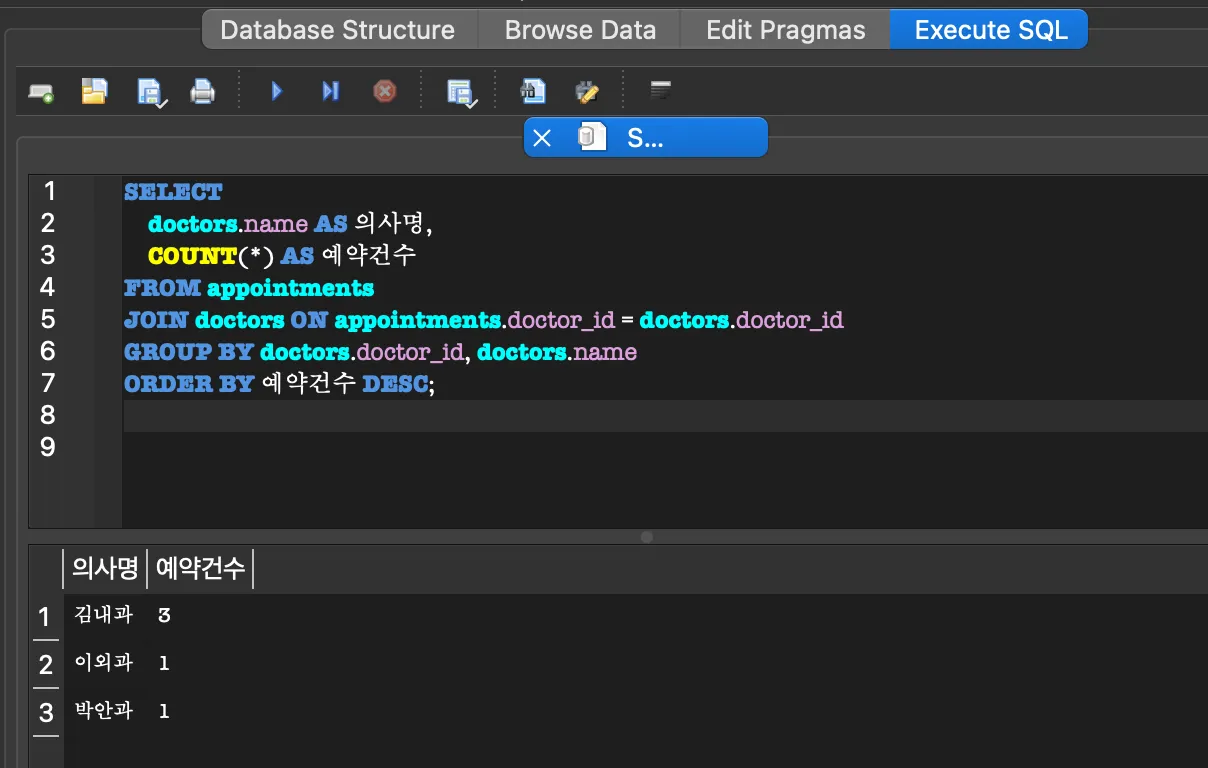The image size is (1208, 768).
Task: Open the Edit Pragmas tab
Action: click(785, 30)
